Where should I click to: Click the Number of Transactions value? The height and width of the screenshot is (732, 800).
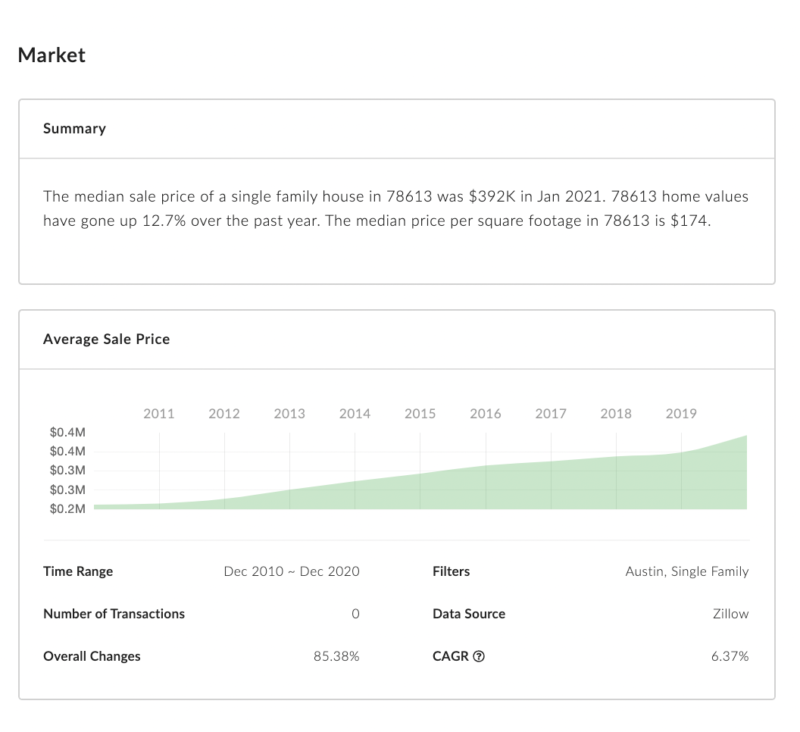pyautogui.click(x=355, y=614)
